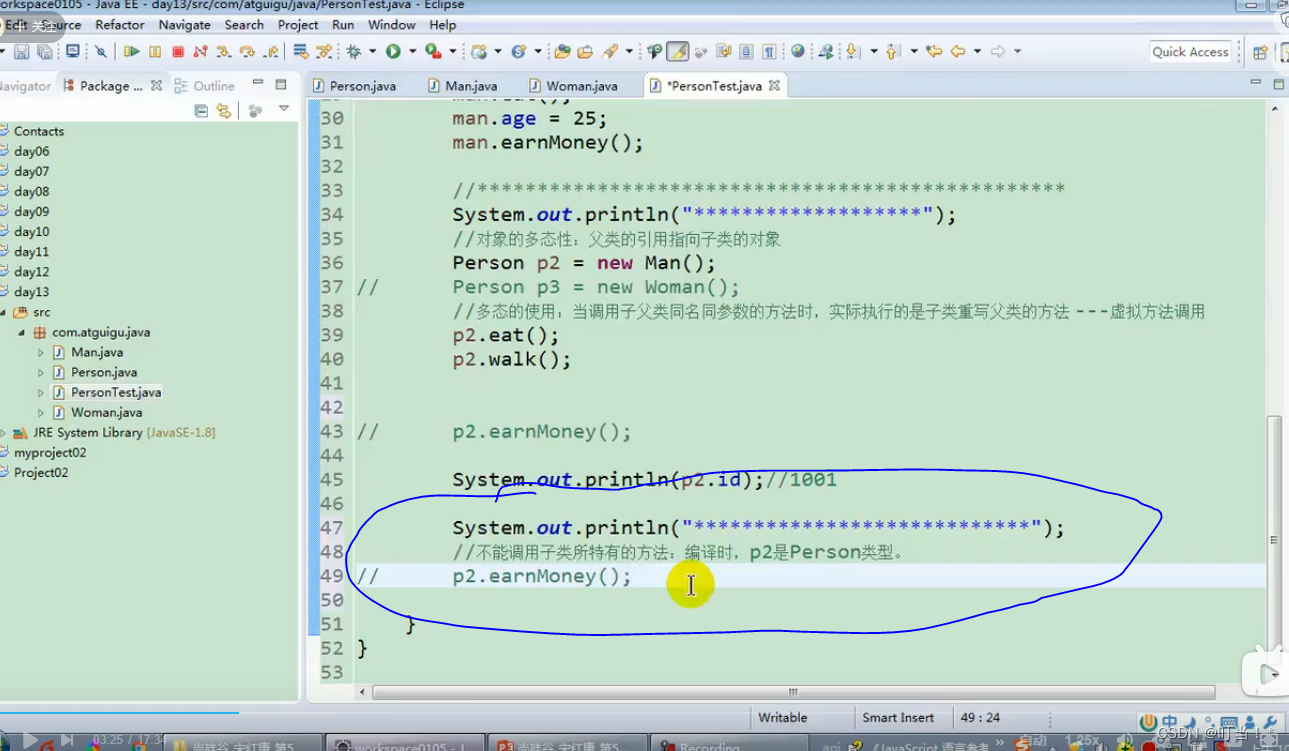Viewport: 1289px width, 751px height.
Task: Click the Save toolbar icon
Action: coord(21,52)
